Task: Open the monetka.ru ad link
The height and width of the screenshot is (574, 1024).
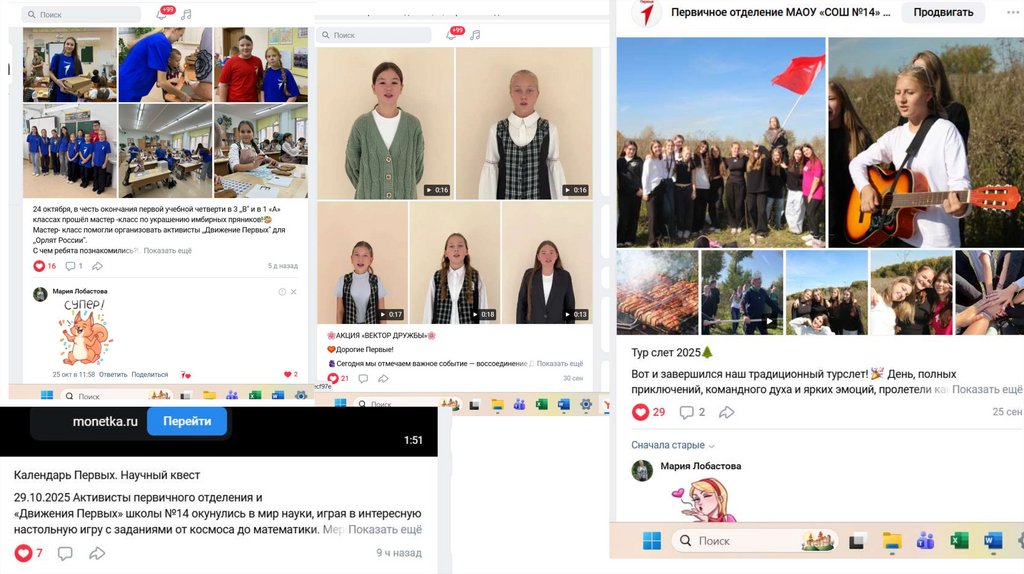Action: (x=105, y=421)
